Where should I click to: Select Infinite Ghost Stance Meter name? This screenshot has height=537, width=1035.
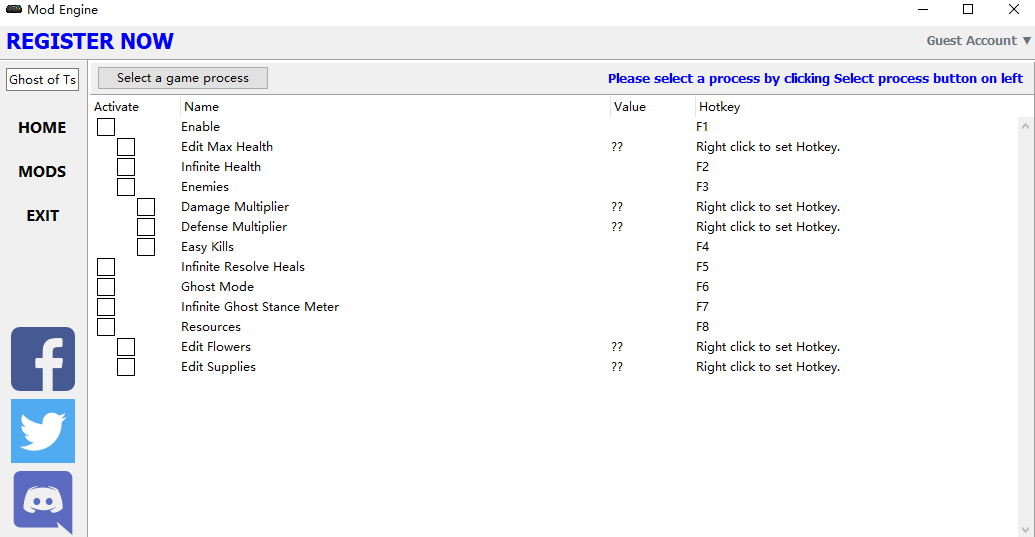coord(260,307)
